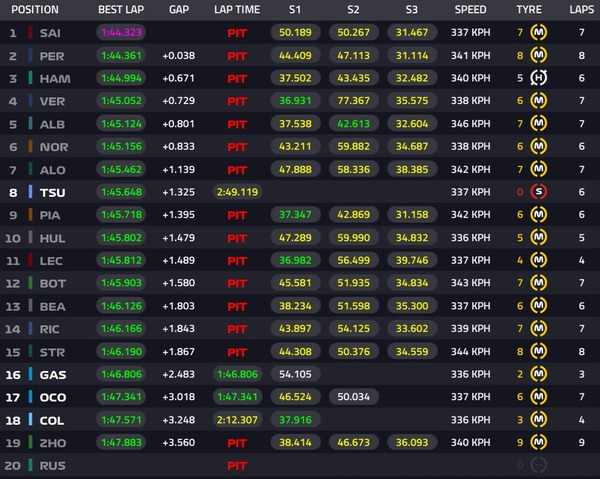Viewport: 600px width, 479px height.
Task: Click Tsunoda's red soft tyre icon
Action: pyautogui.click(x=539, y=191)
